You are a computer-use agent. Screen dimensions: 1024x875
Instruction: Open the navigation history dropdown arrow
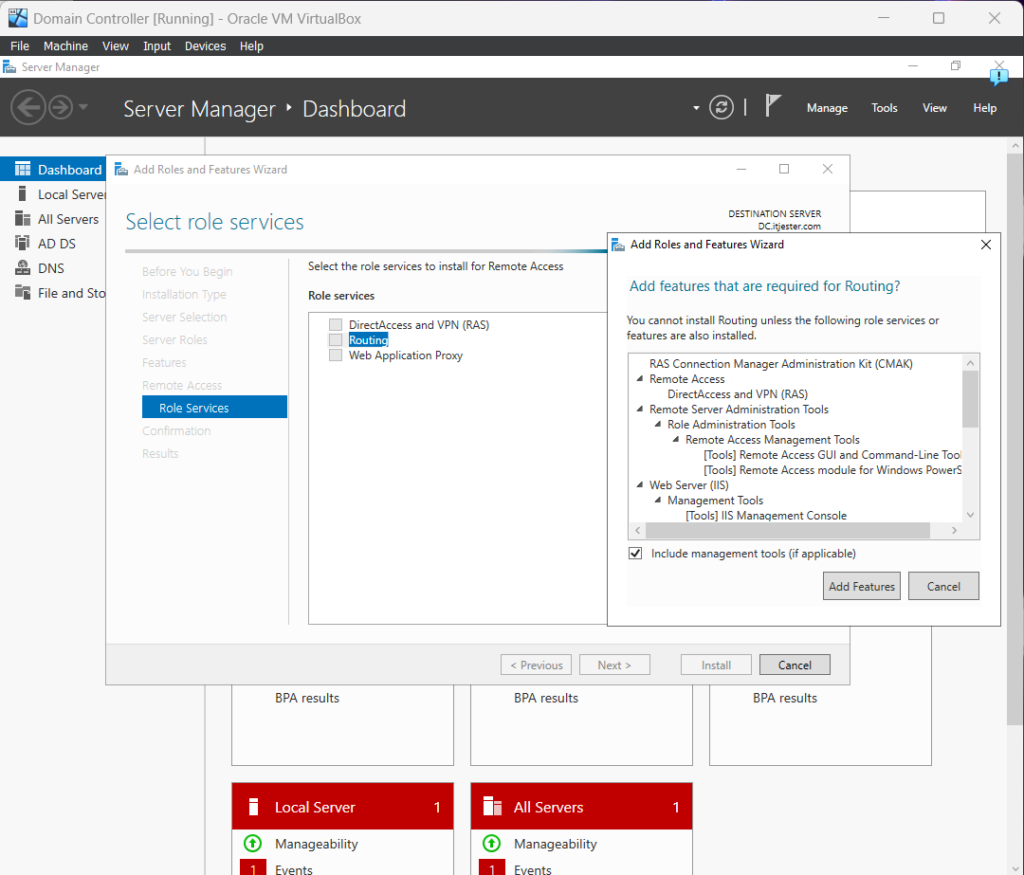83,106
